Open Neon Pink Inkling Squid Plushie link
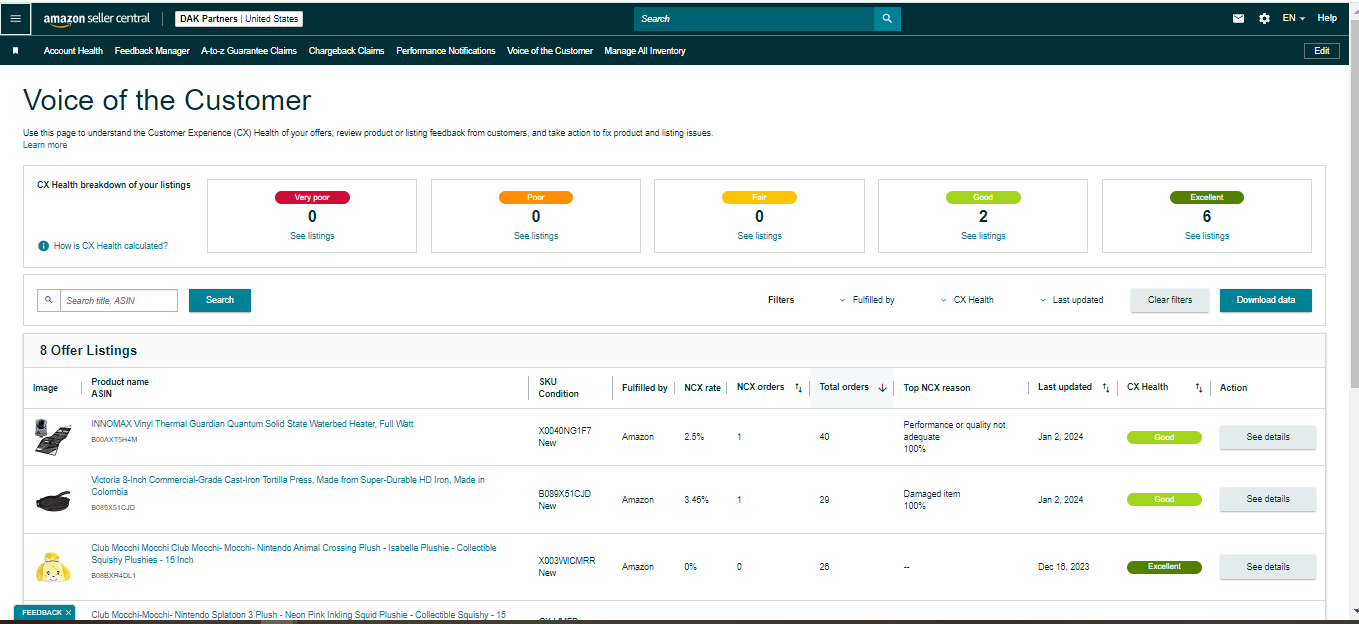The image size is (1359, 624). tap(298, 615)
